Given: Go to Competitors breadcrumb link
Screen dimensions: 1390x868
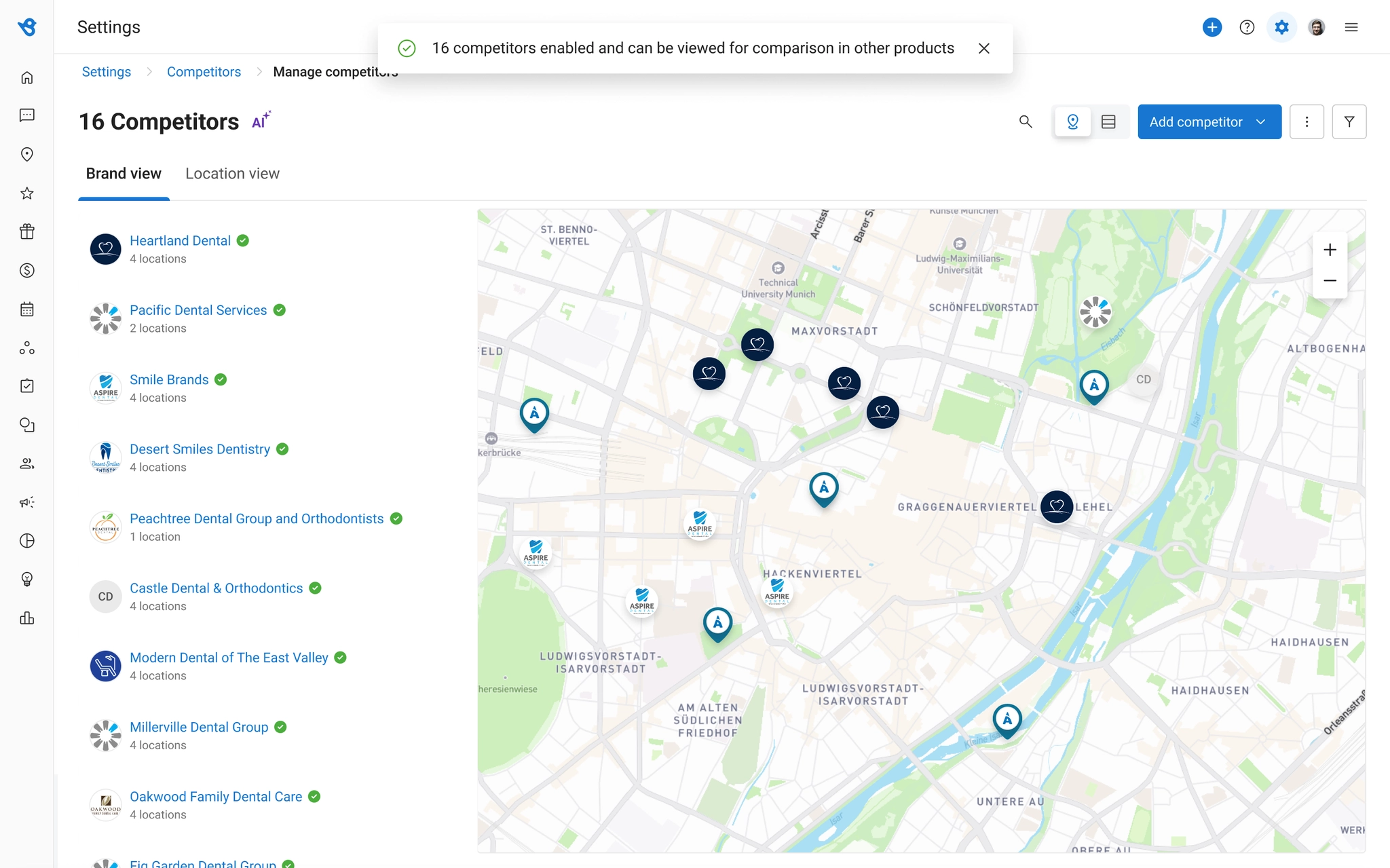Looking at the screenshot, I should [x=204, y=72].
